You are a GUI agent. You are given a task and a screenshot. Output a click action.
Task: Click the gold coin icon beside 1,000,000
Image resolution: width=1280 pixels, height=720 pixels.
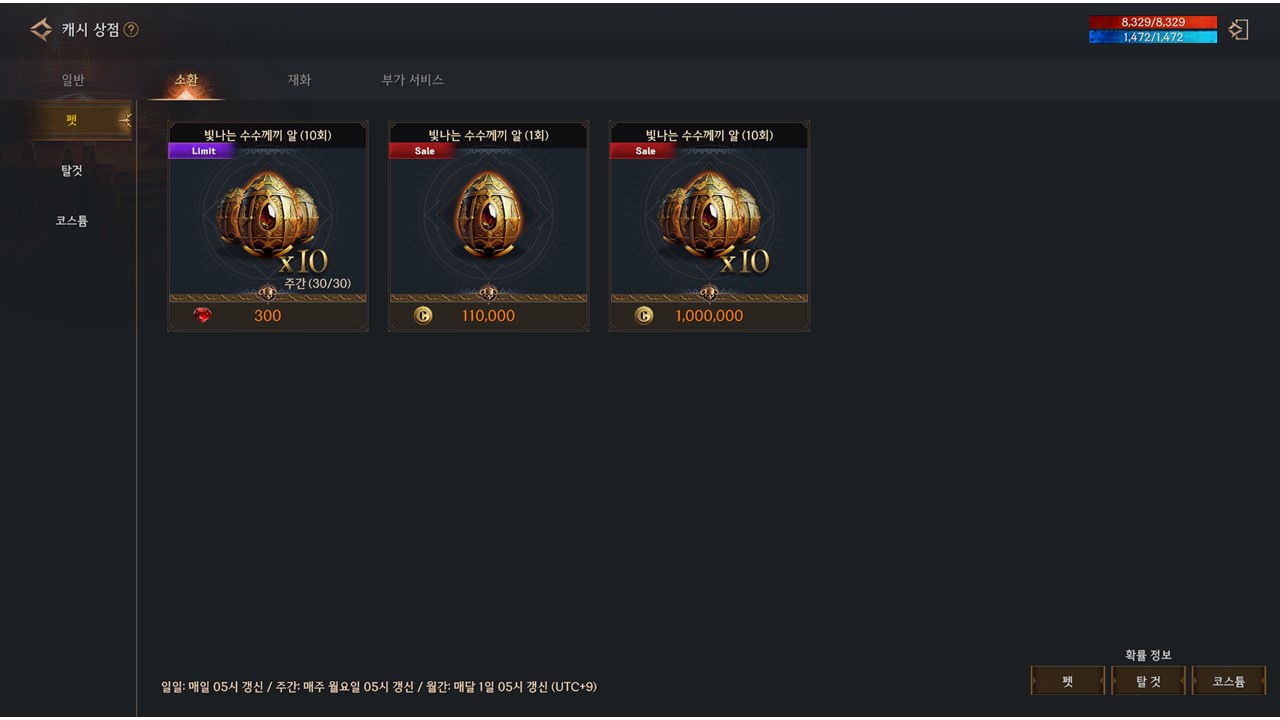[x=644, y=315]
